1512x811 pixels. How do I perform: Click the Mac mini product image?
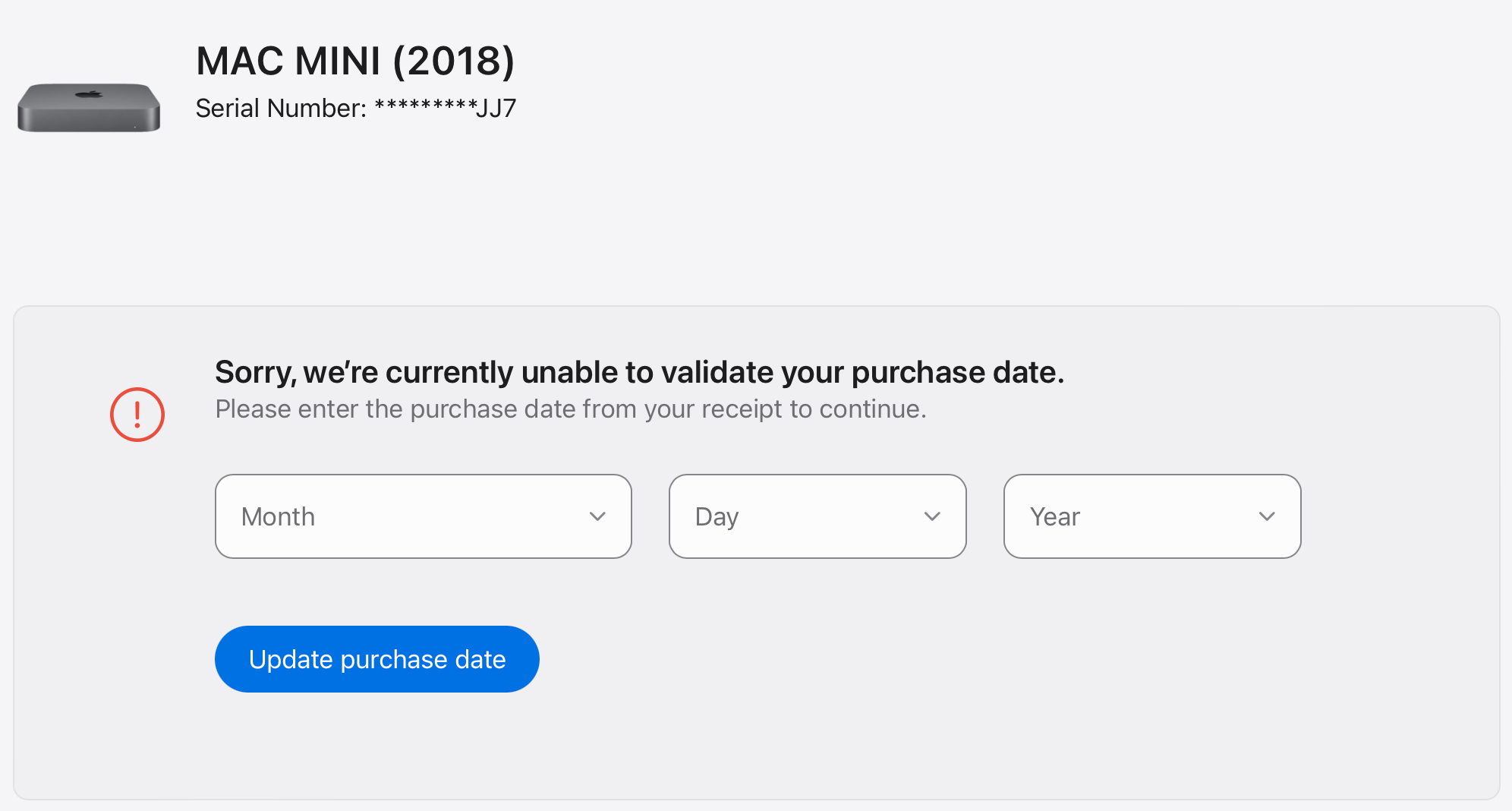pyautogui.click(x=89, y=108)
